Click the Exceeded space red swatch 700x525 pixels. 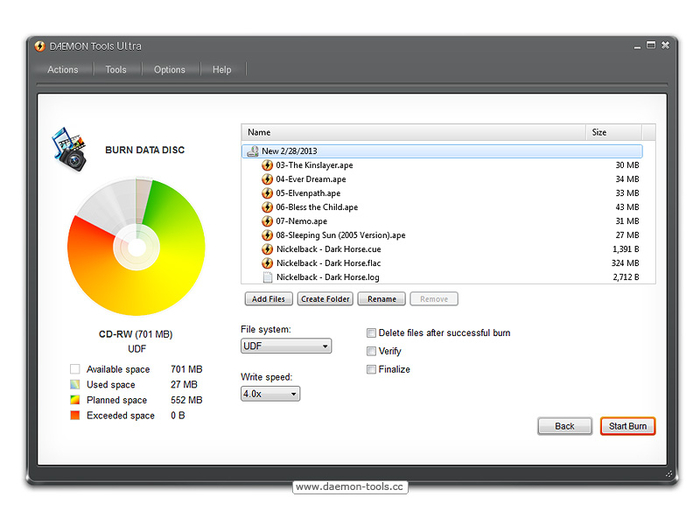pyautogui.click(x=75, y=415)
